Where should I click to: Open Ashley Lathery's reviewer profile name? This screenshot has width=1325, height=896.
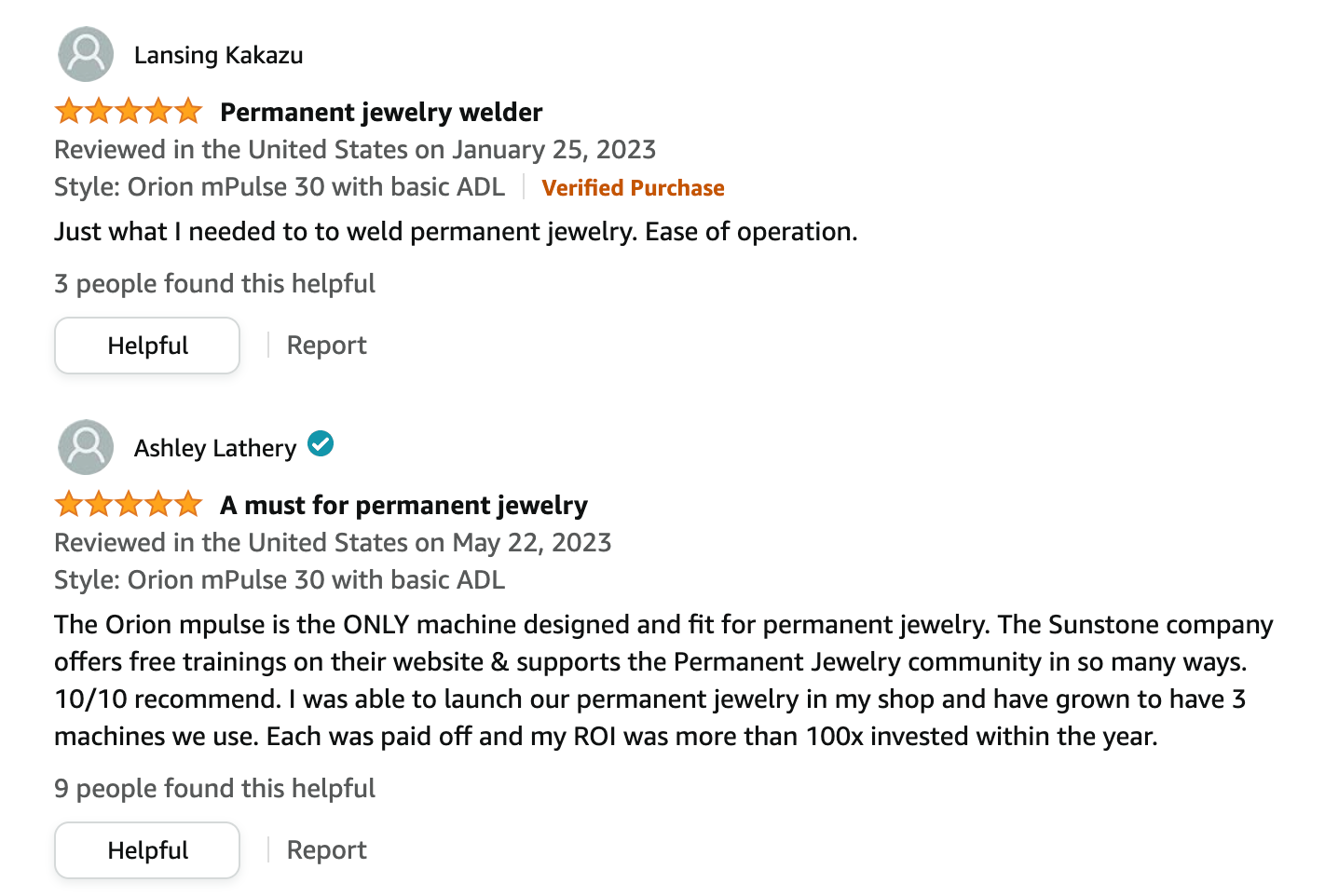point(215,448)
